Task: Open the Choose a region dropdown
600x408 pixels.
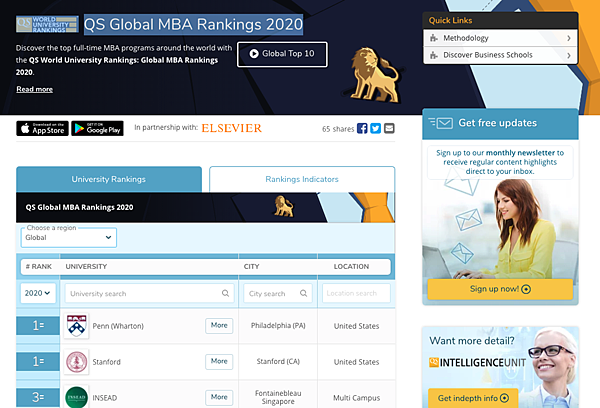Action: click(x=69, y=238)
